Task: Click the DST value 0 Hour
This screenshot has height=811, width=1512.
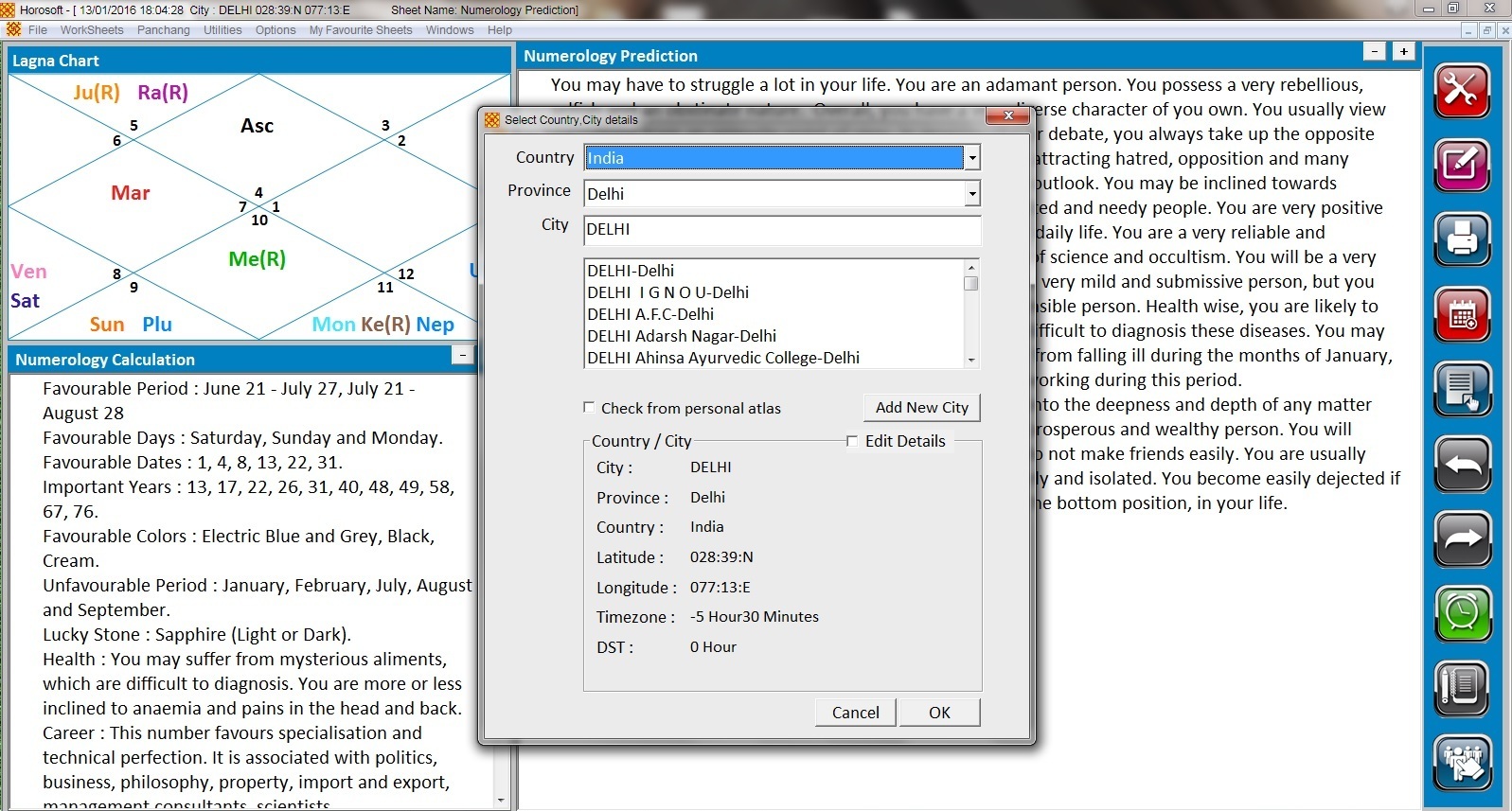Action: 713,647
